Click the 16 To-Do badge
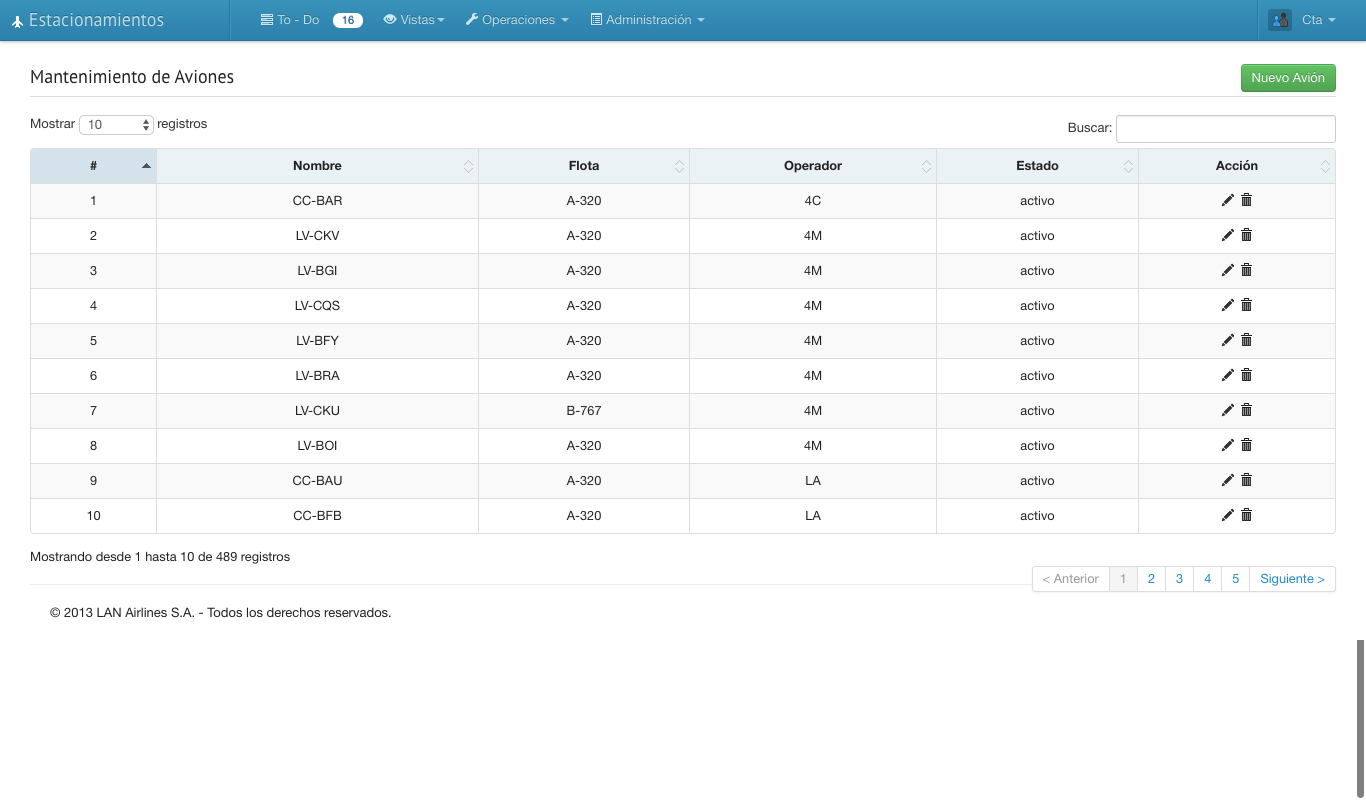This screenshot has height=800, width=1366. (347, 20)
